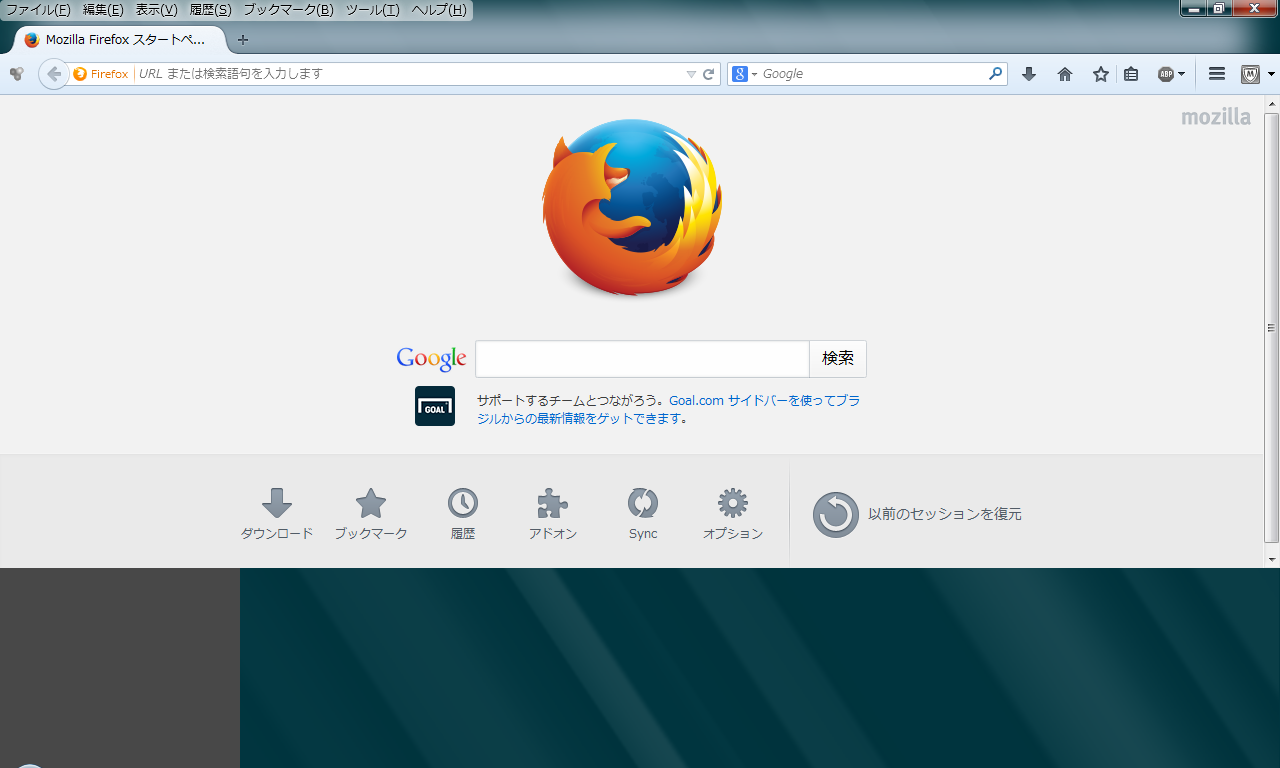Open the search engine selector dropdown

(744, 74)
